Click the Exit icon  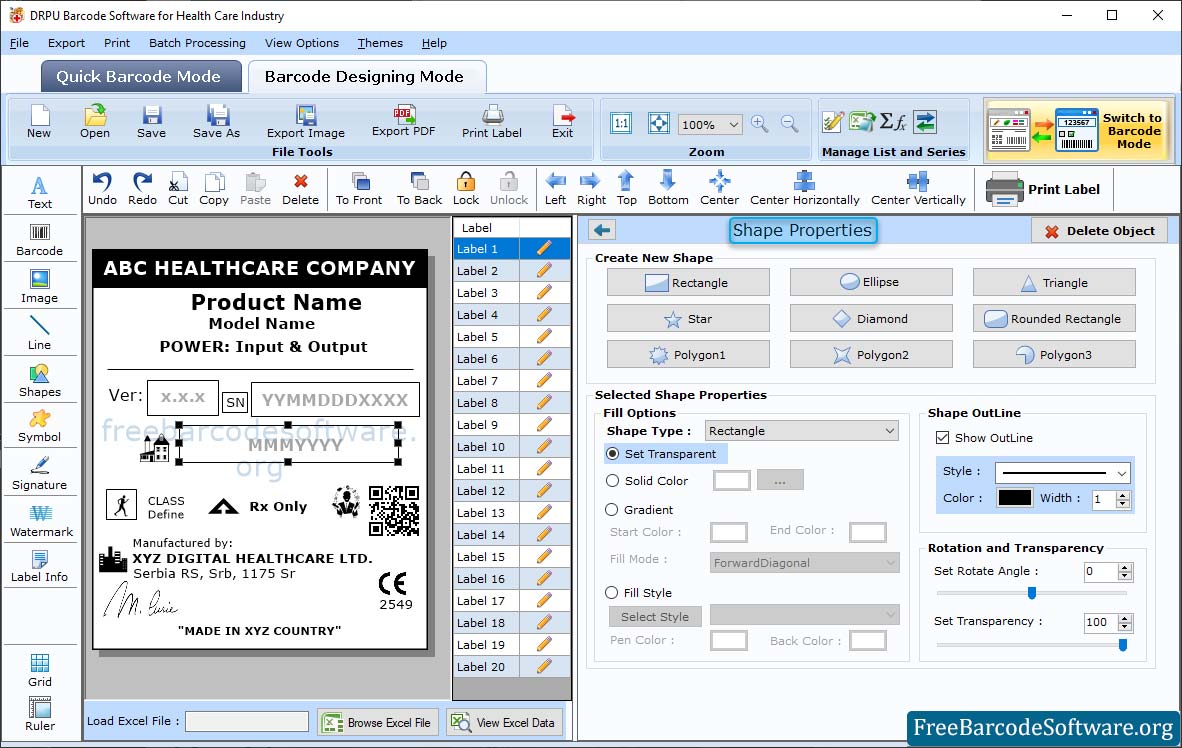(x=562, y=121)
